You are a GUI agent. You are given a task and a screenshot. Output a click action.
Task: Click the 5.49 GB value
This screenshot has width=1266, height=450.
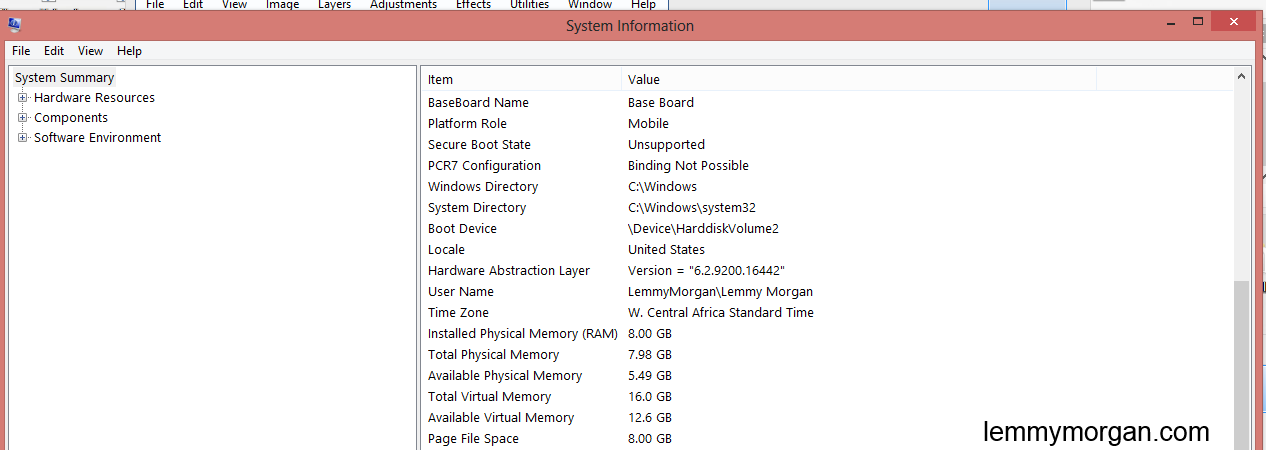650,376
